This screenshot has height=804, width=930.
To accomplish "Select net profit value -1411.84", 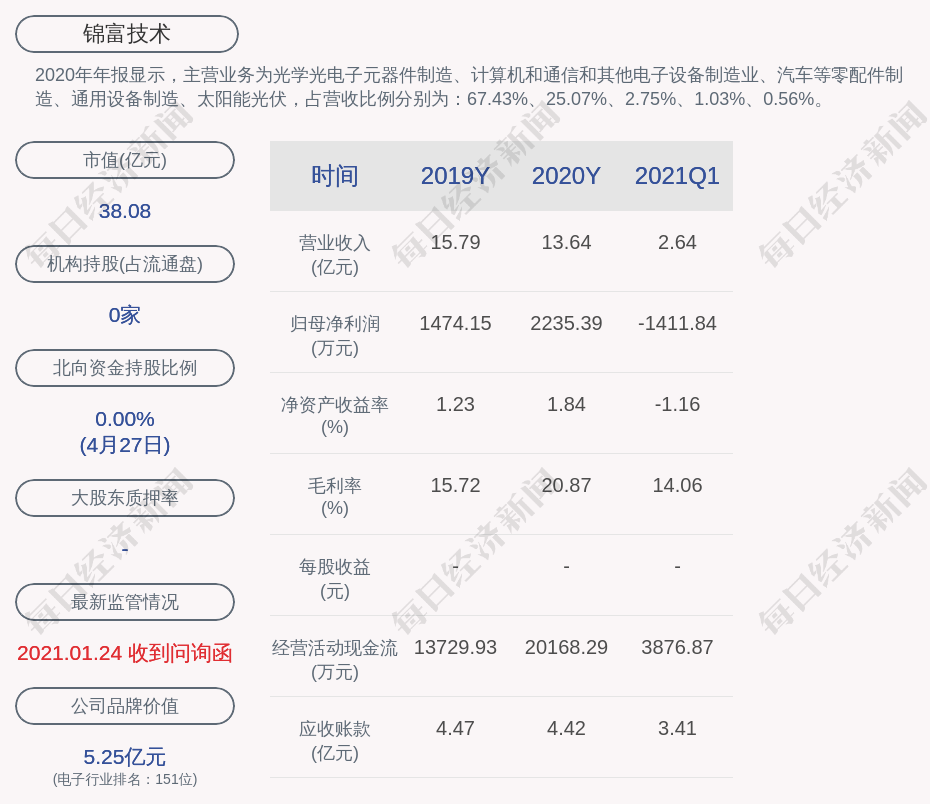I will (x=677, y=323).
